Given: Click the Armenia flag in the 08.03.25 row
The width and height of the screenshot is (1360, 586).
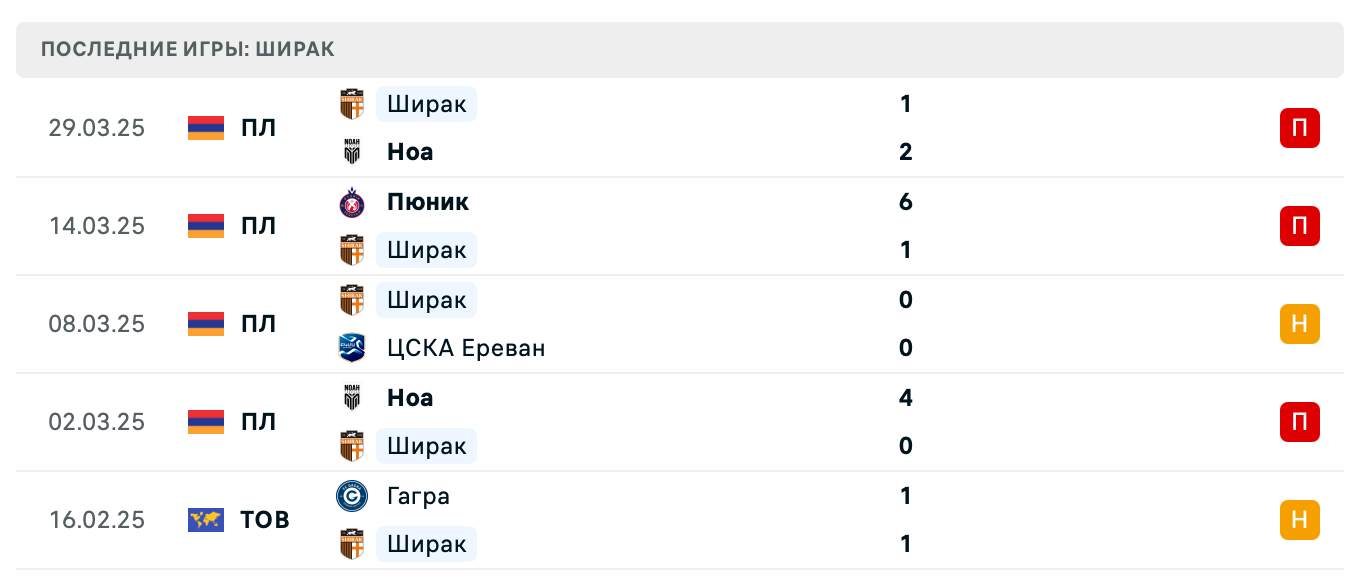Looking at the screenshot, I should point(204,324).
